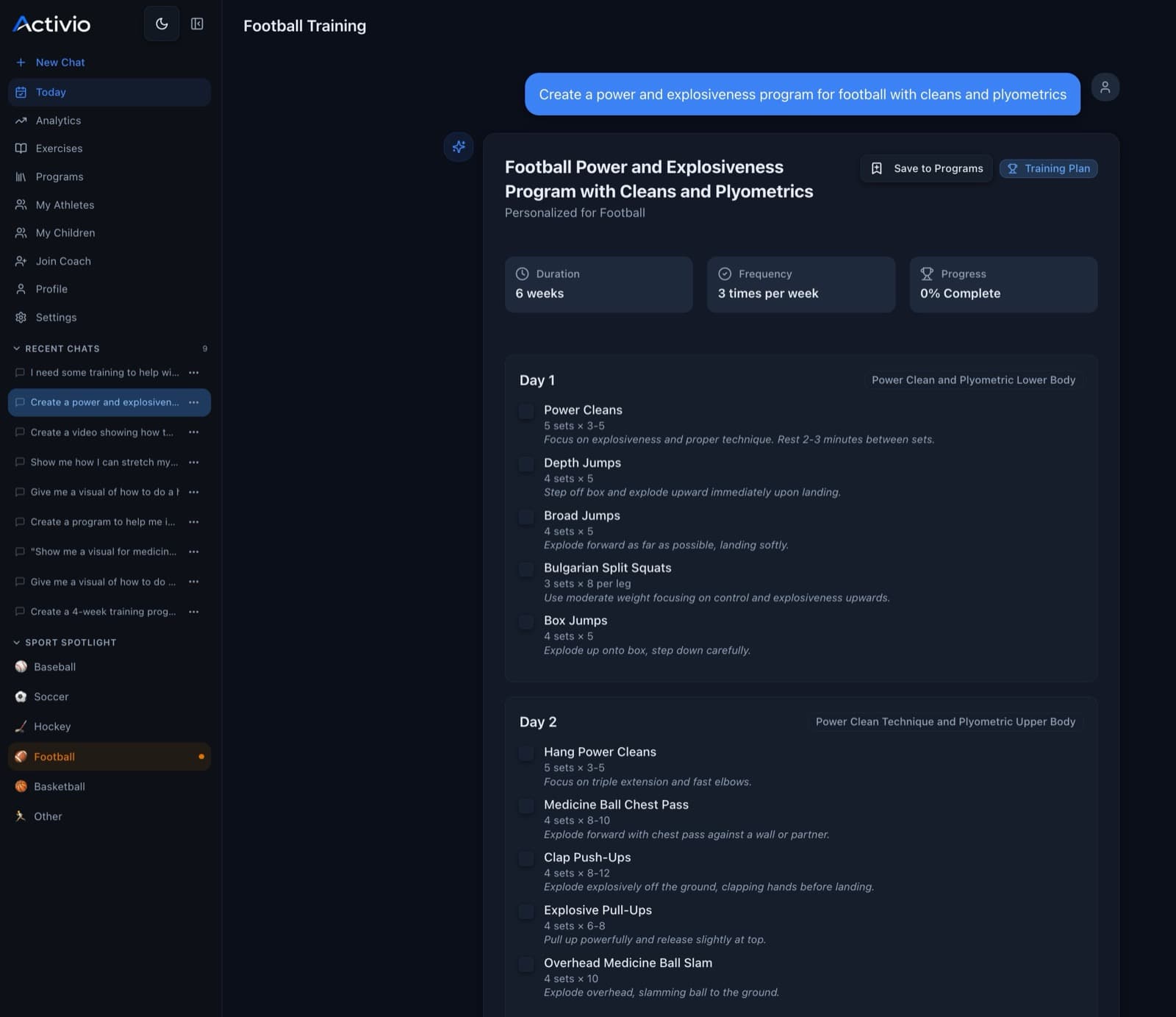
Task: Open Settings gear item
Action: point(110,317)
